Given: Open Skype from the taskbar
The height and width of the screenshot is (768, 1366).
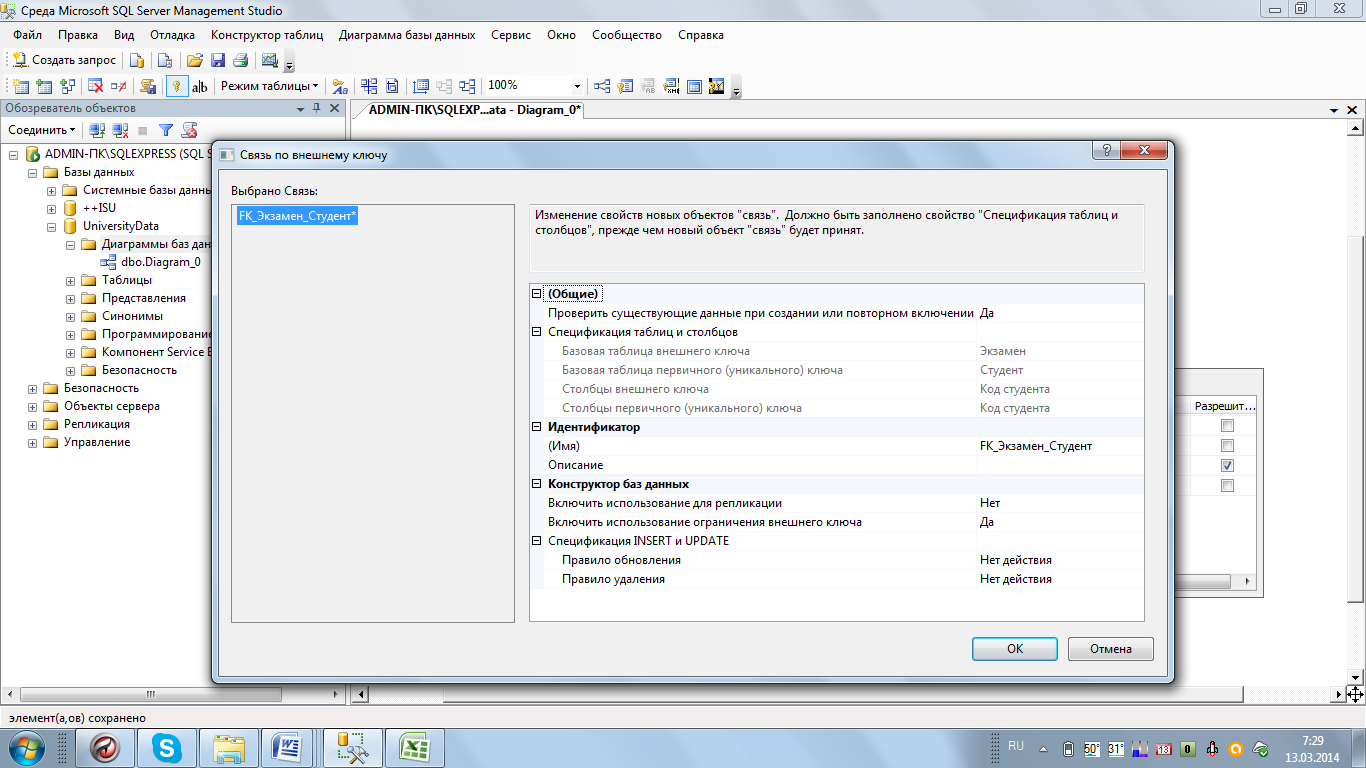Looking at the screenshot, I should 167,747.
